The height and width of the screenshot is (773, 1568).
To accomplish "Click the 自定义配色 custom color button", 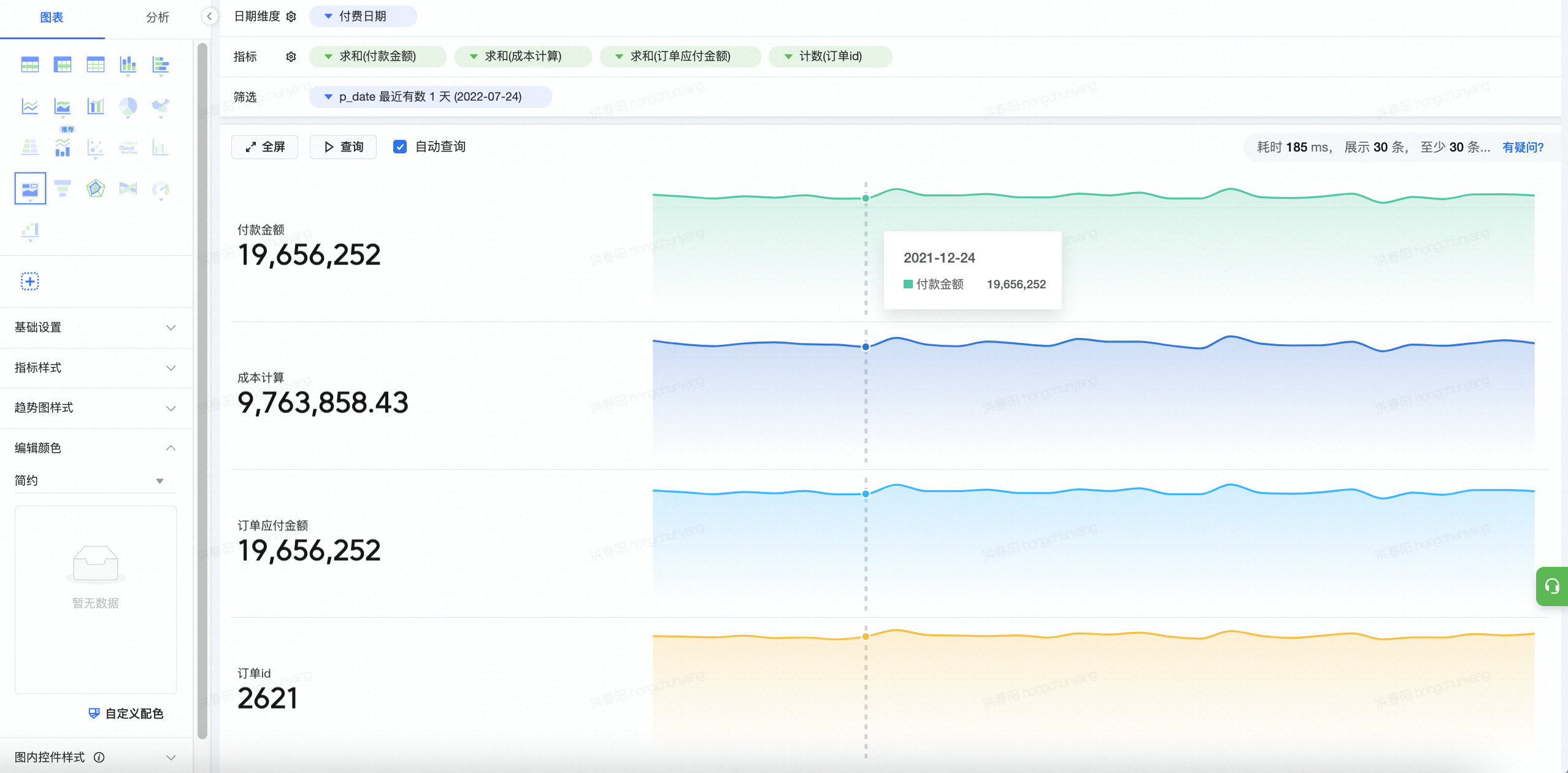I will pyautogui.click(x=126, y=713).
